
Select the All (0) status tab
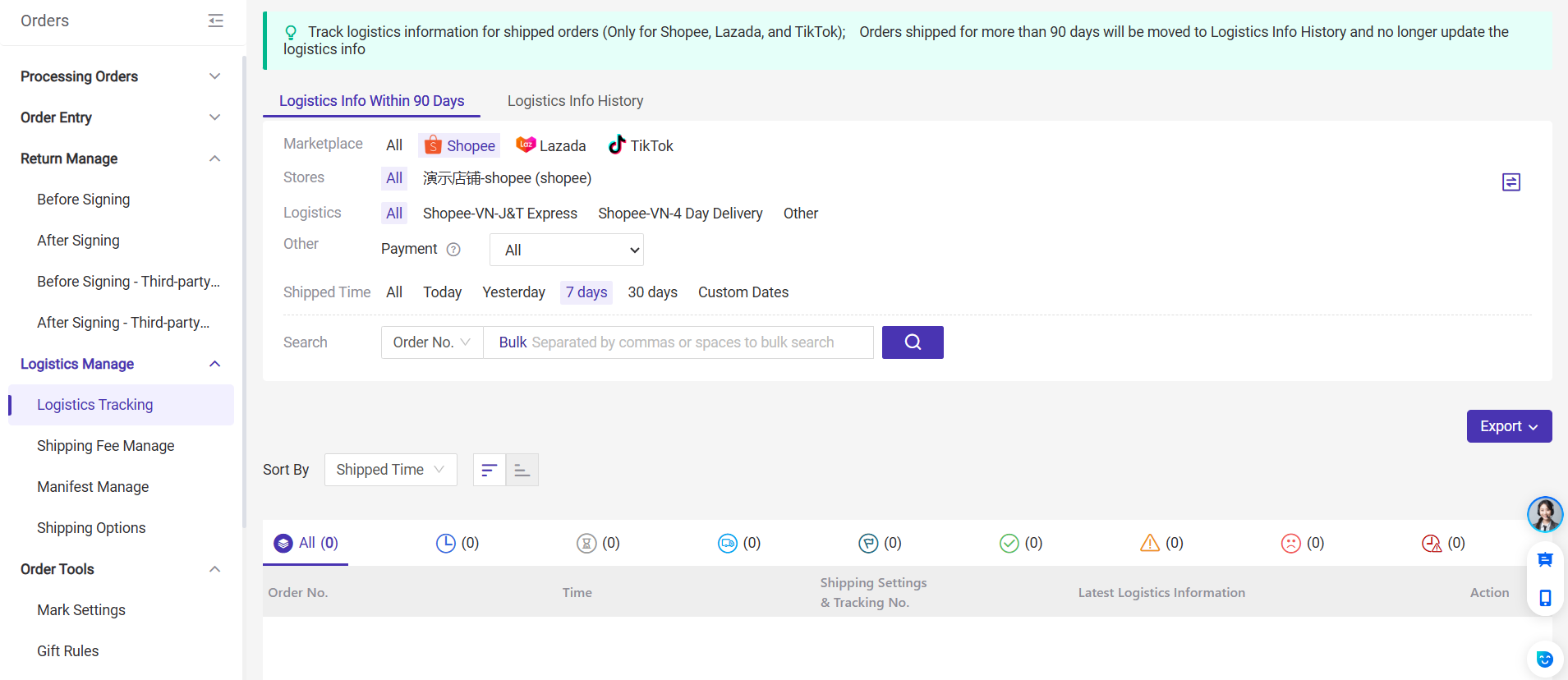(306, 543)
